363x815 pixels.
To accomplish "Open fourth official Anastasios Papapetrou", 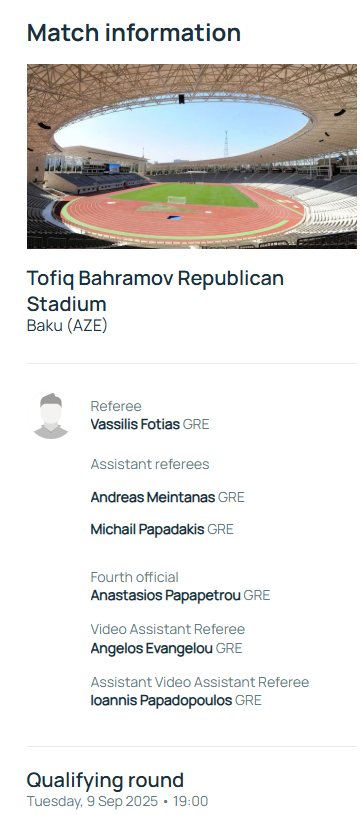I will (x=165, y=596).
